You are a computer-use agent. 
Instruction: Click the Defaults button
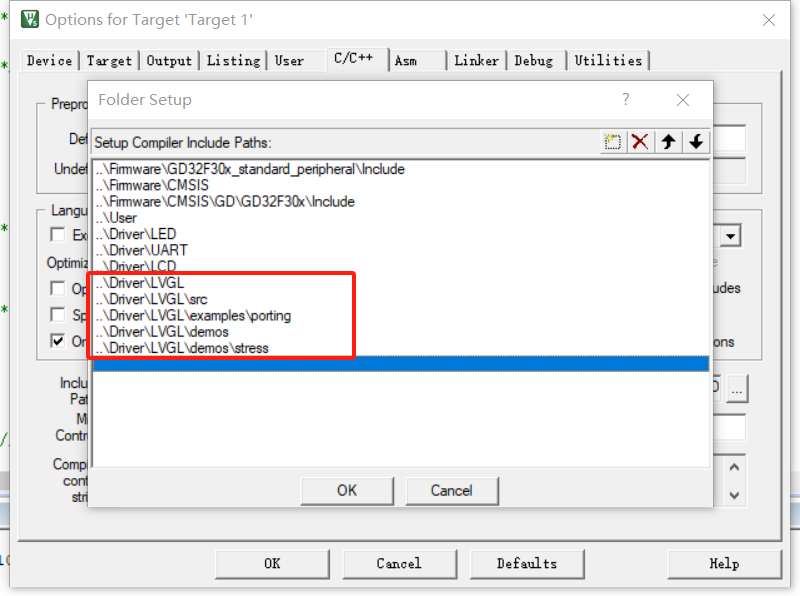(x=527, y=563)
